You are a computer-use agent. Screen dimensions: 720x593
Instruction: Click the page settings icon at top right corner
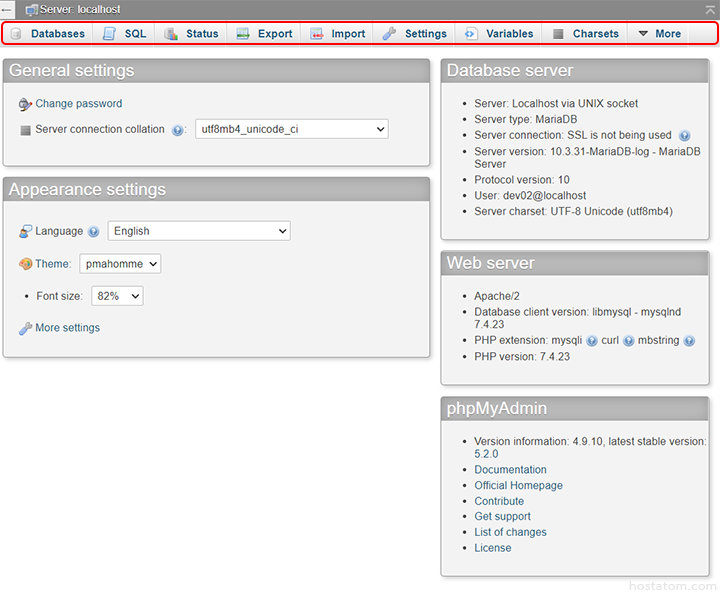tap(710, 9)
